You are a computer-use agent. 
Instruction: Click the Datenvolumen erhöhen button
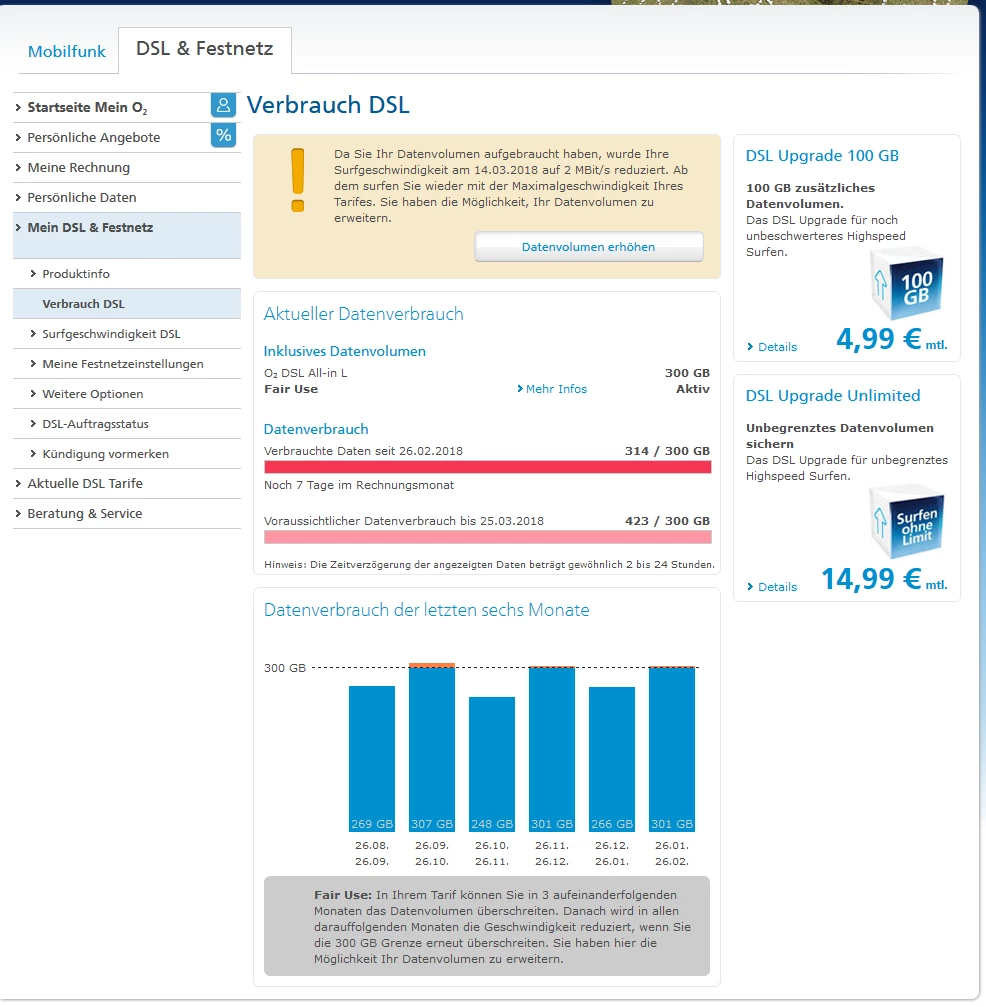coord(588,247)
